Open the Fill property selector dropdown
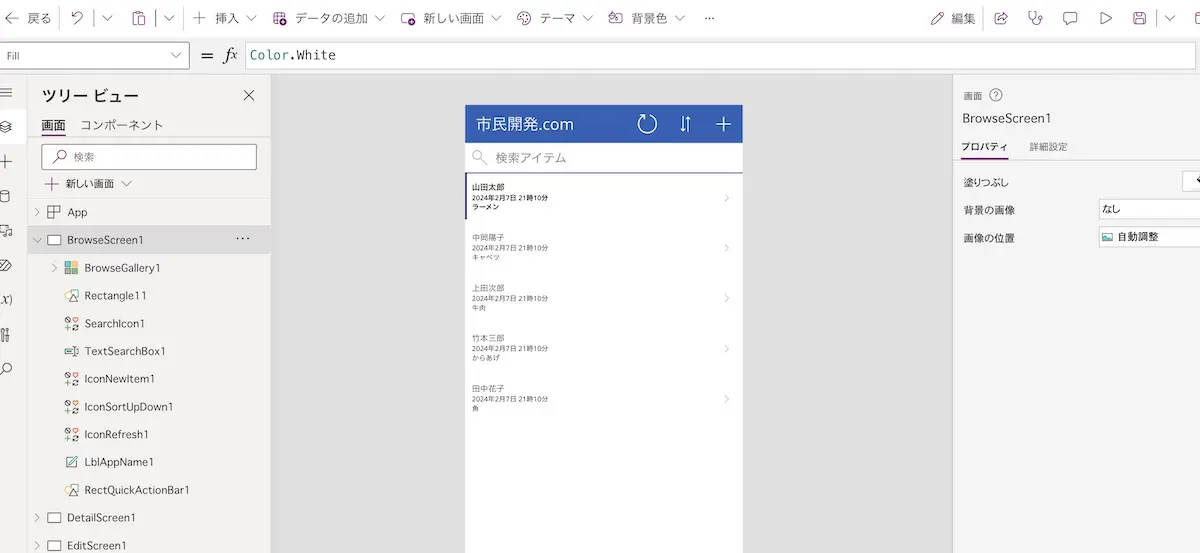Image resolution: width=1200 pixels, height=553 pixels. tap(95, 56)
